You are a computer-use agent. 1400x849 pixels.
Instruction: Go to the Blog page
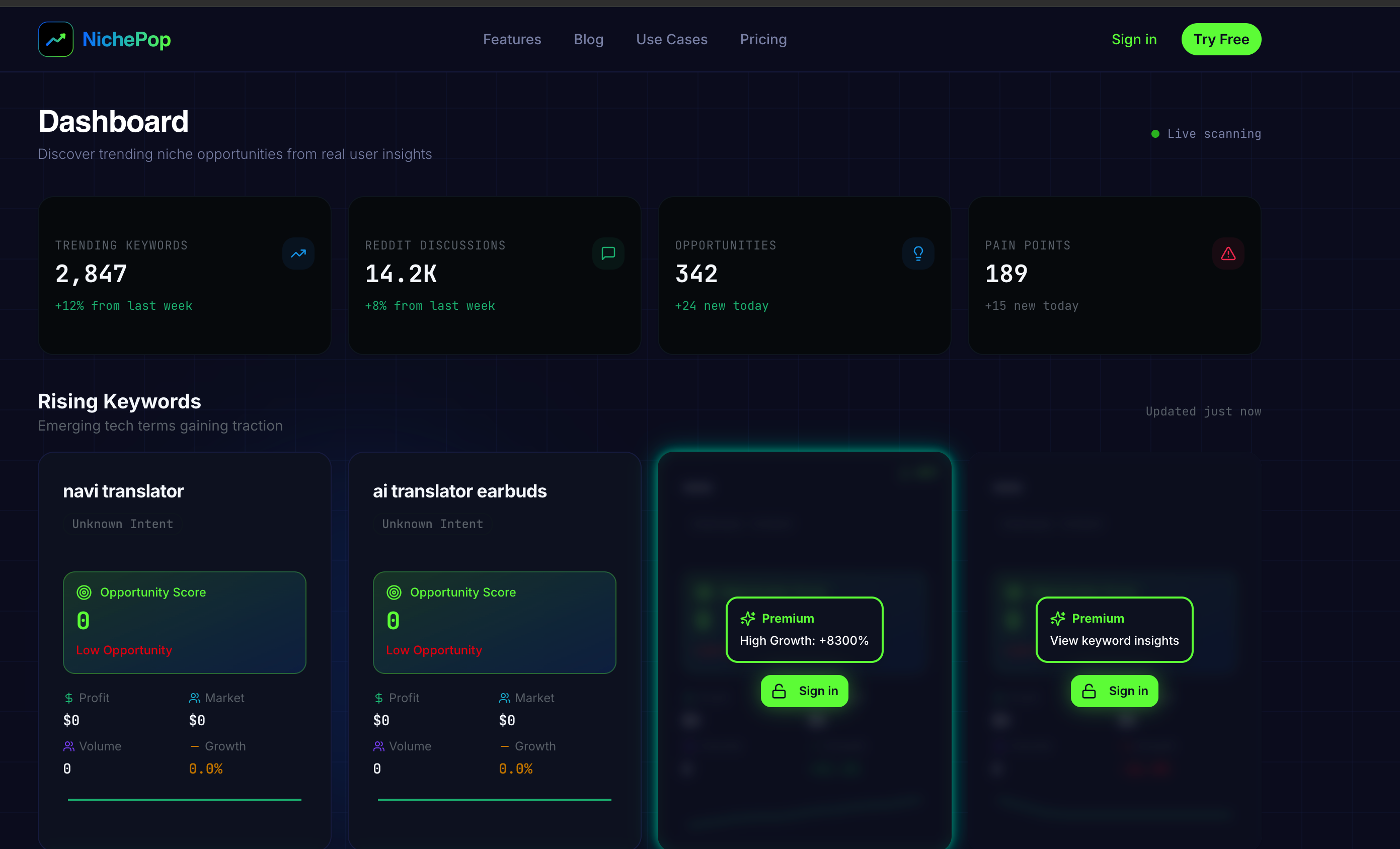coord(588,39)
